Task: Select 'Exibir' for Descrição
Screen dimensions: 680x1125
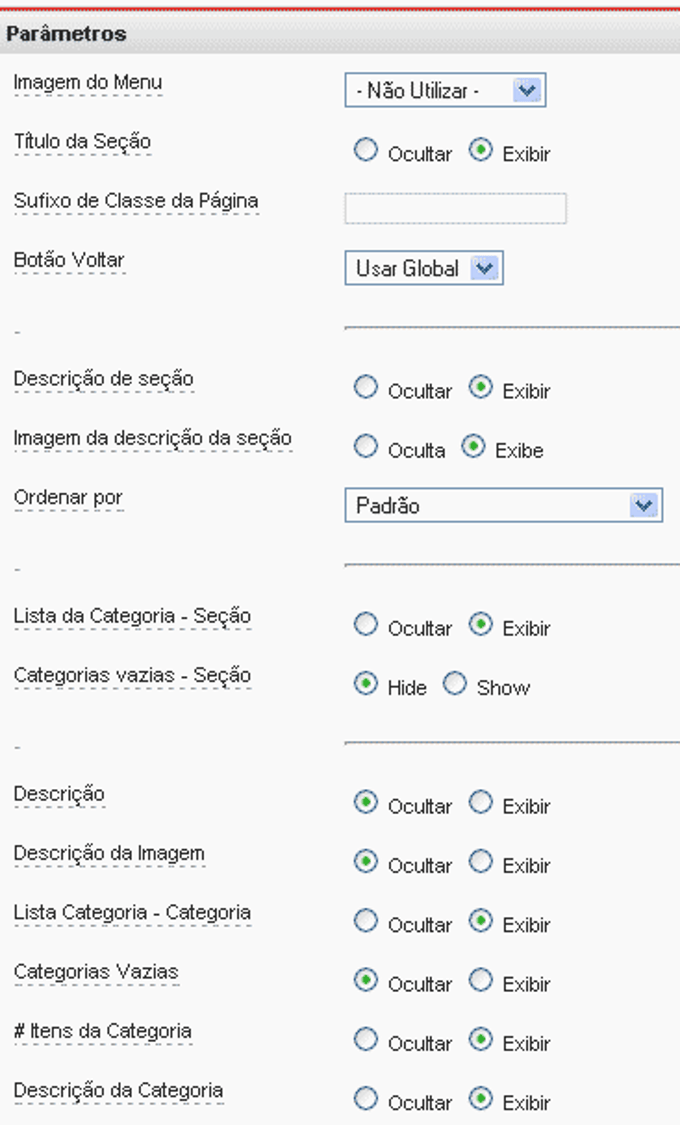Action: 482,801
